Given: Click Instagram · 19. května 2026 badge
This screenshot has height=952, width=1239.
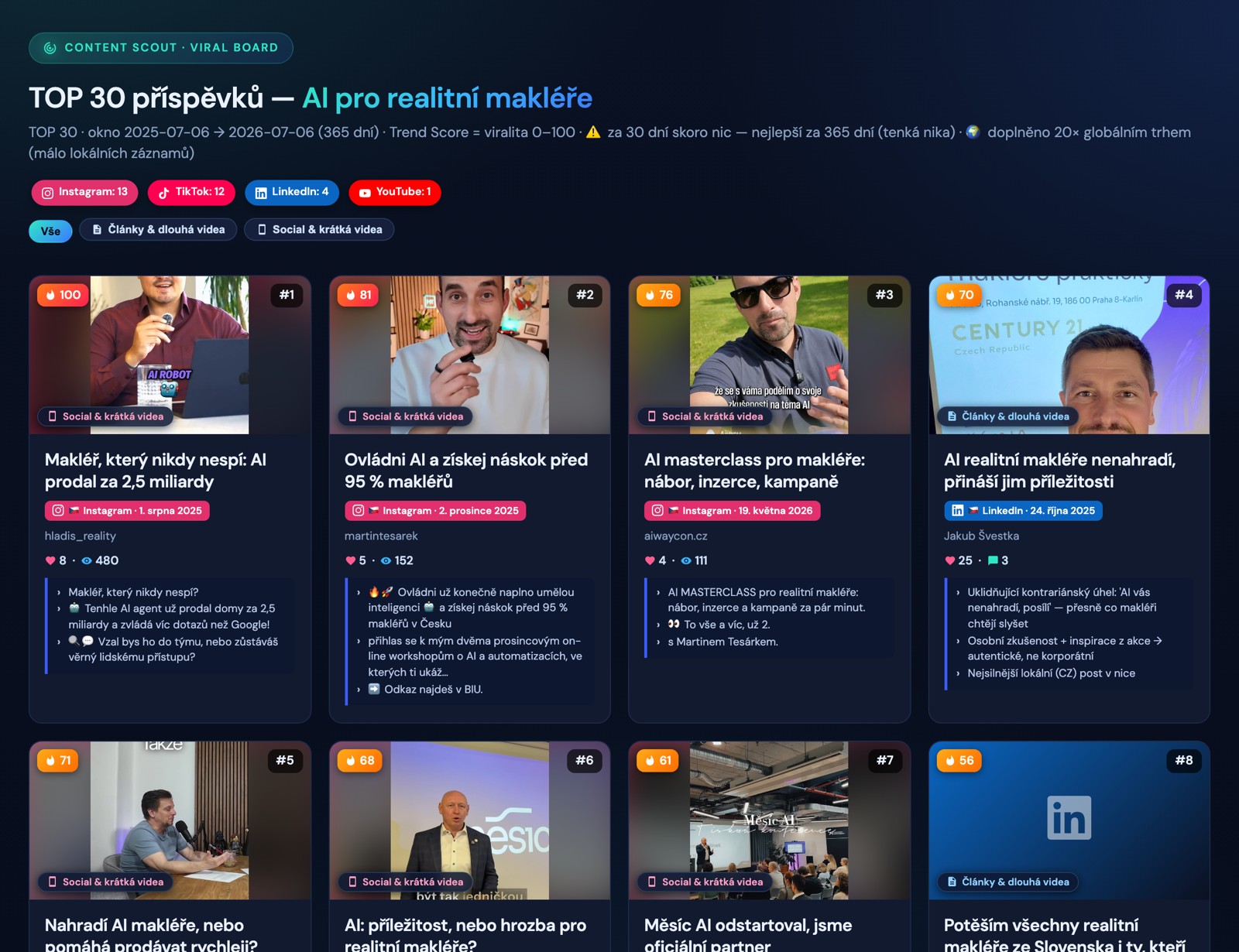Looking at the screenshot, I should point(732,511).
